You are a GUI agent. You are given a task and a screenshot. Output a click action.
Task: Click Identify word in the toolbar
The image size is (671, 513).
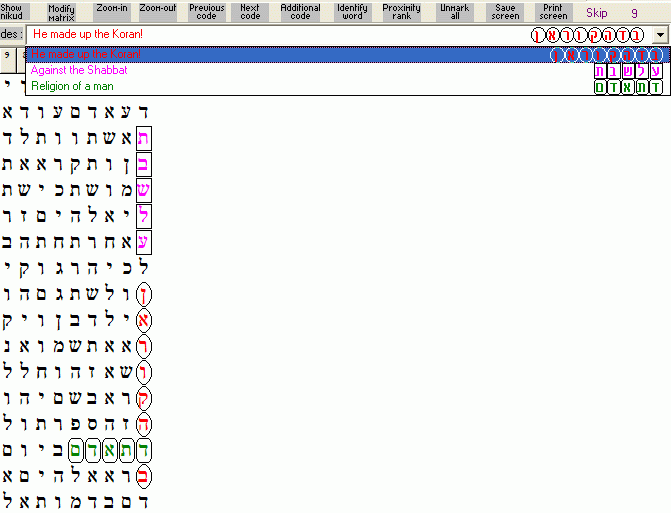point(351,12)
